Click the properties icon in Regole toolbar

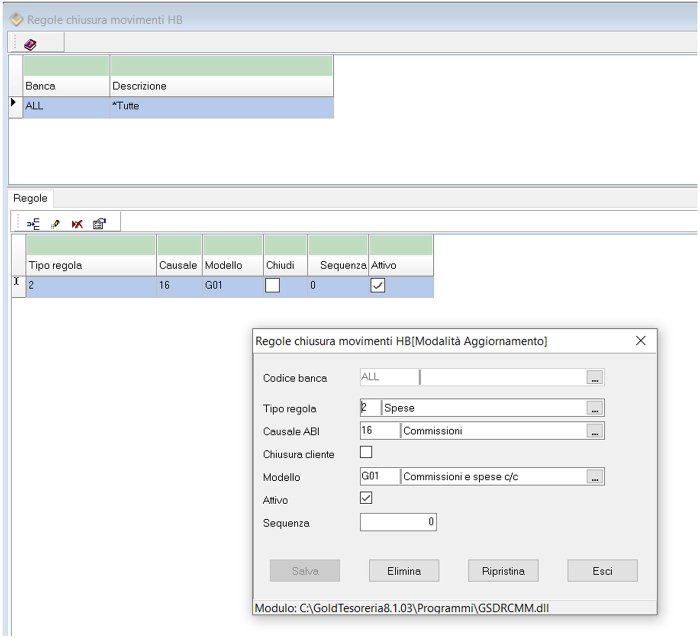point(99,224)
